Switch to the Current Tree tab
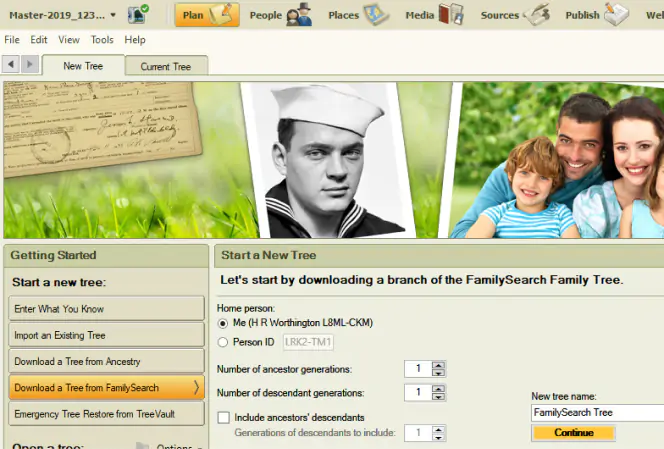The height and width of the screenshot is (449, 664). tap(166, 67)
